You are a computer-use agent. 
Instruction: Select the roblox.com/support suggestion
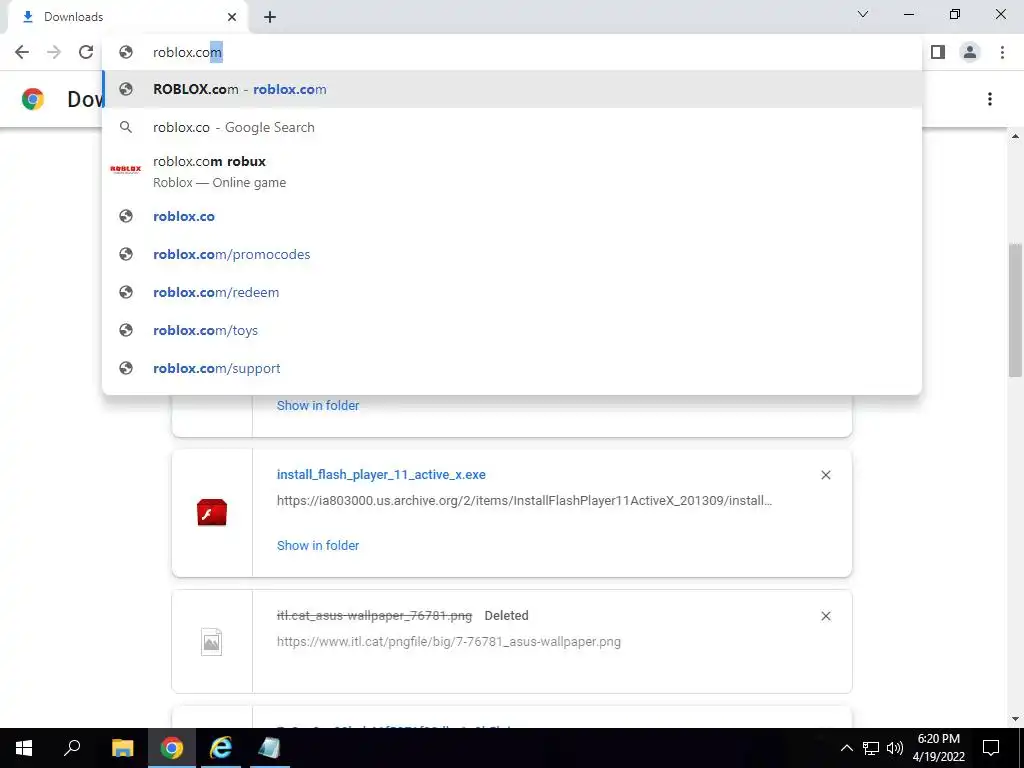tap(513, 368)
